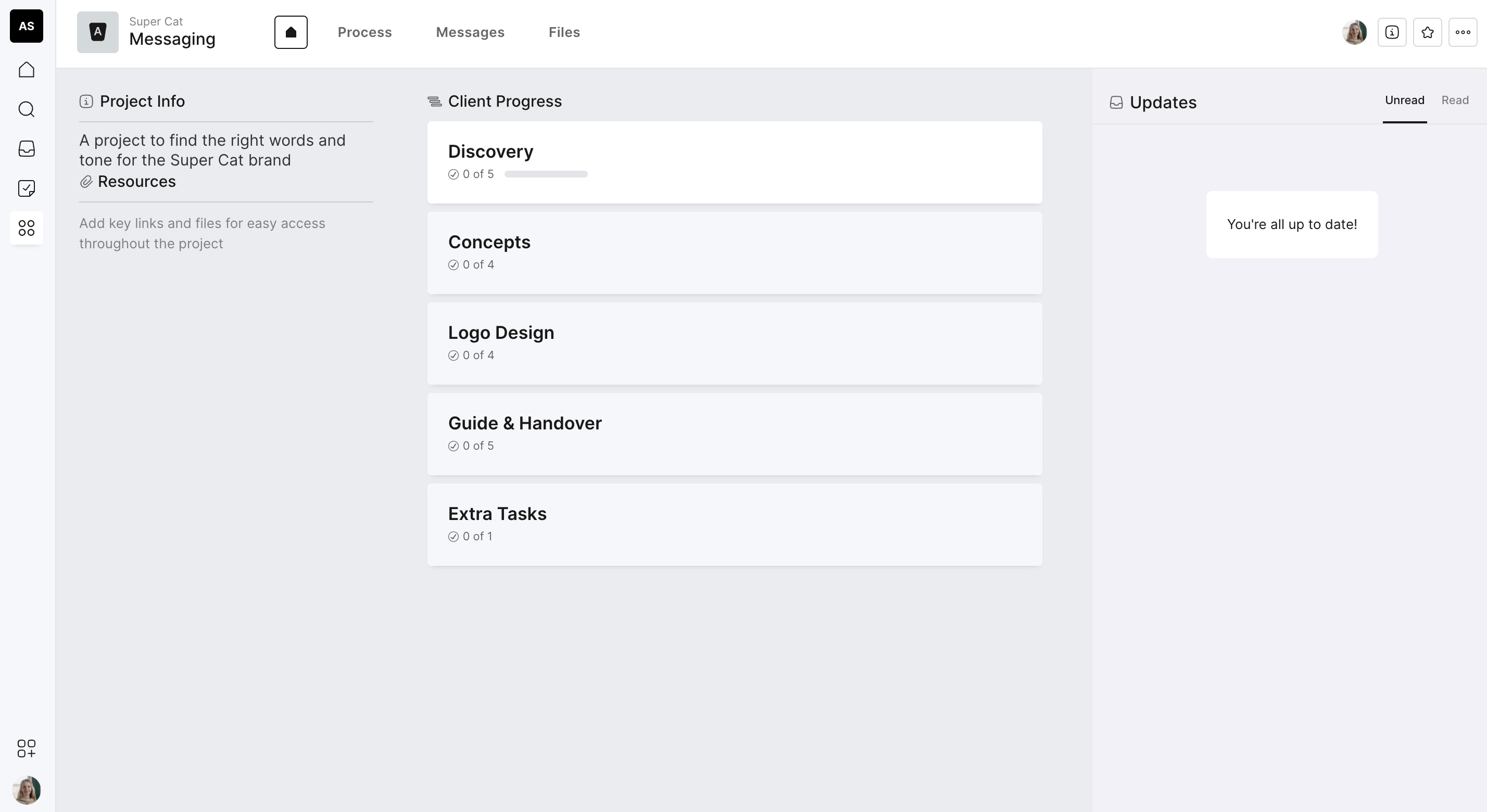The height and width of the screenshot is (812, 1487).
Task: Select the Unread updates tab
Action: [1404, 100]
